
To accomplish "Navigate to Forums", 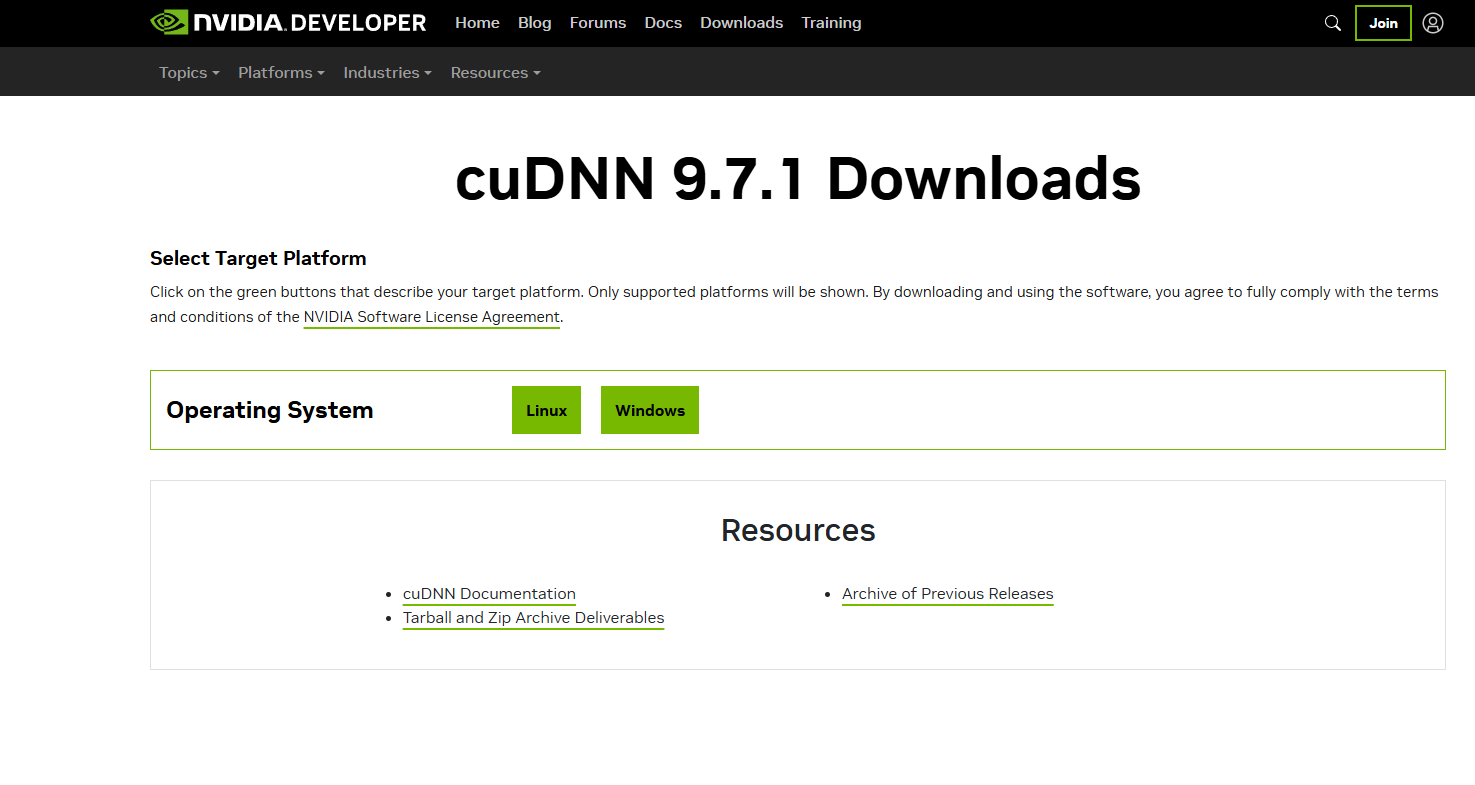I will [597, 23].
